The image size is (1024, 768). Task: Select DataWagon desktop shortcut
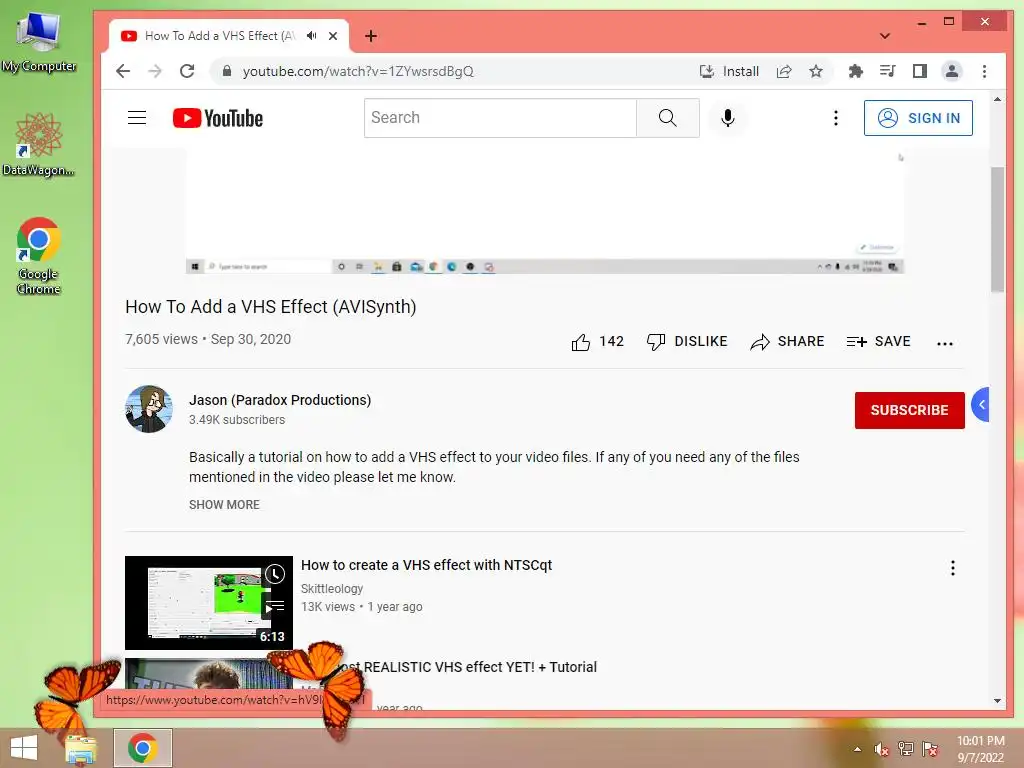[39, 144]
